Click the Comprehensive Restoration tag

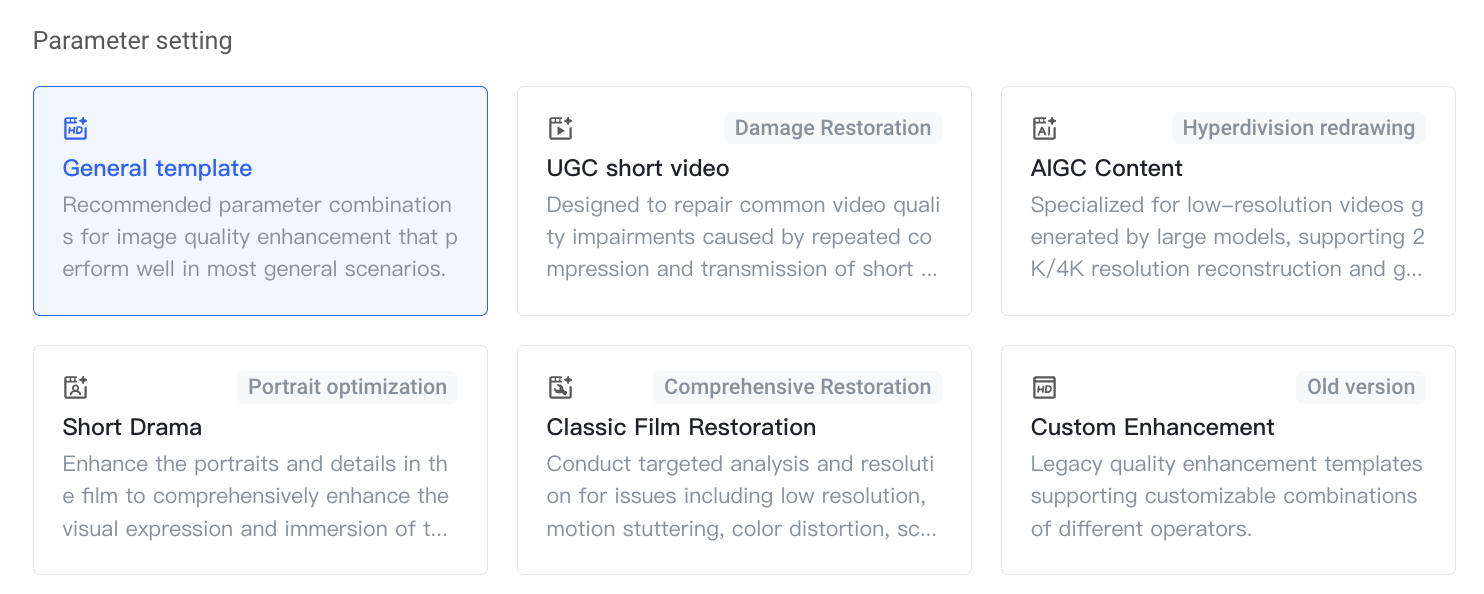(x=797, y=387)
